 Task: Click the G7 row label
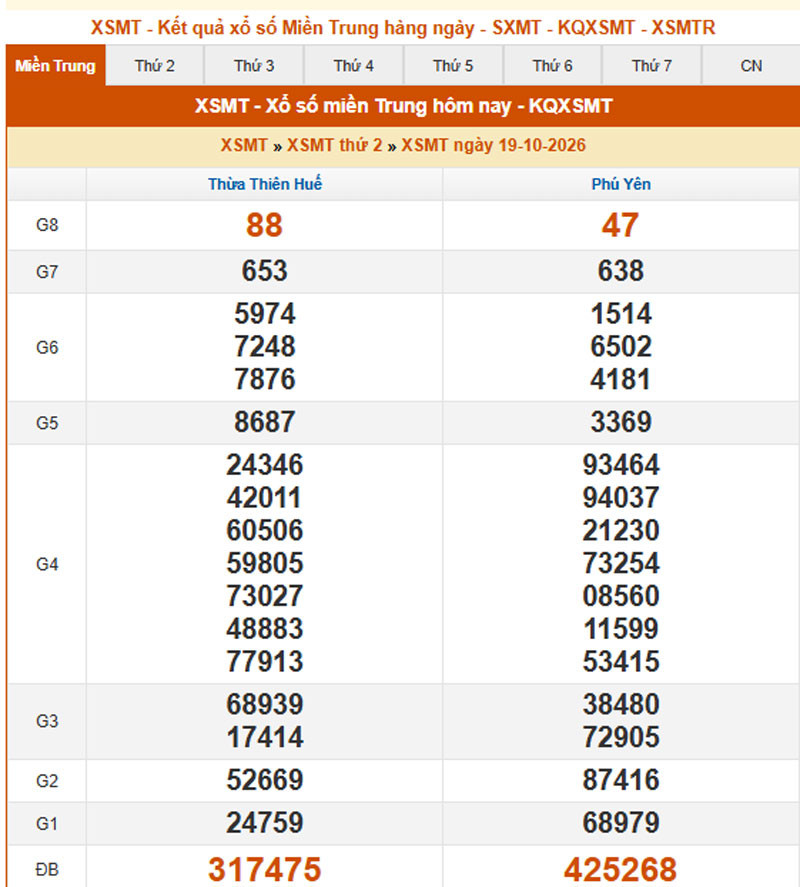pyautogui.click(x=47, y=272)
